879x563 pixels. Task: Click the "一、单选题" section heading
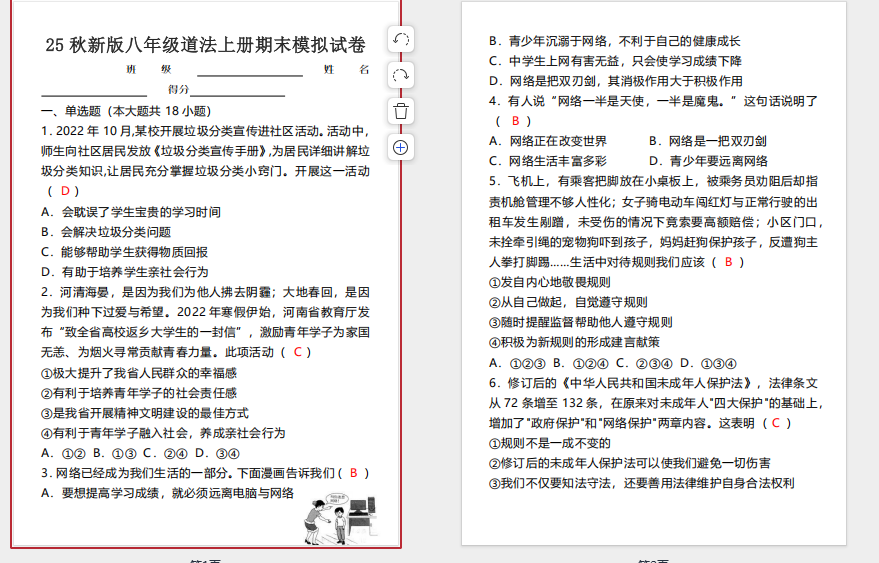click(71, 111)
